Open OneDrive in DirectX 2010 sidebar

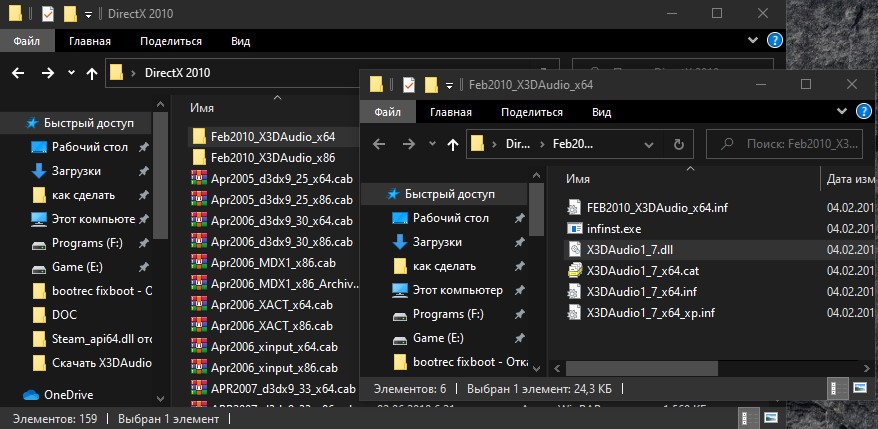[x=69, y=395]
